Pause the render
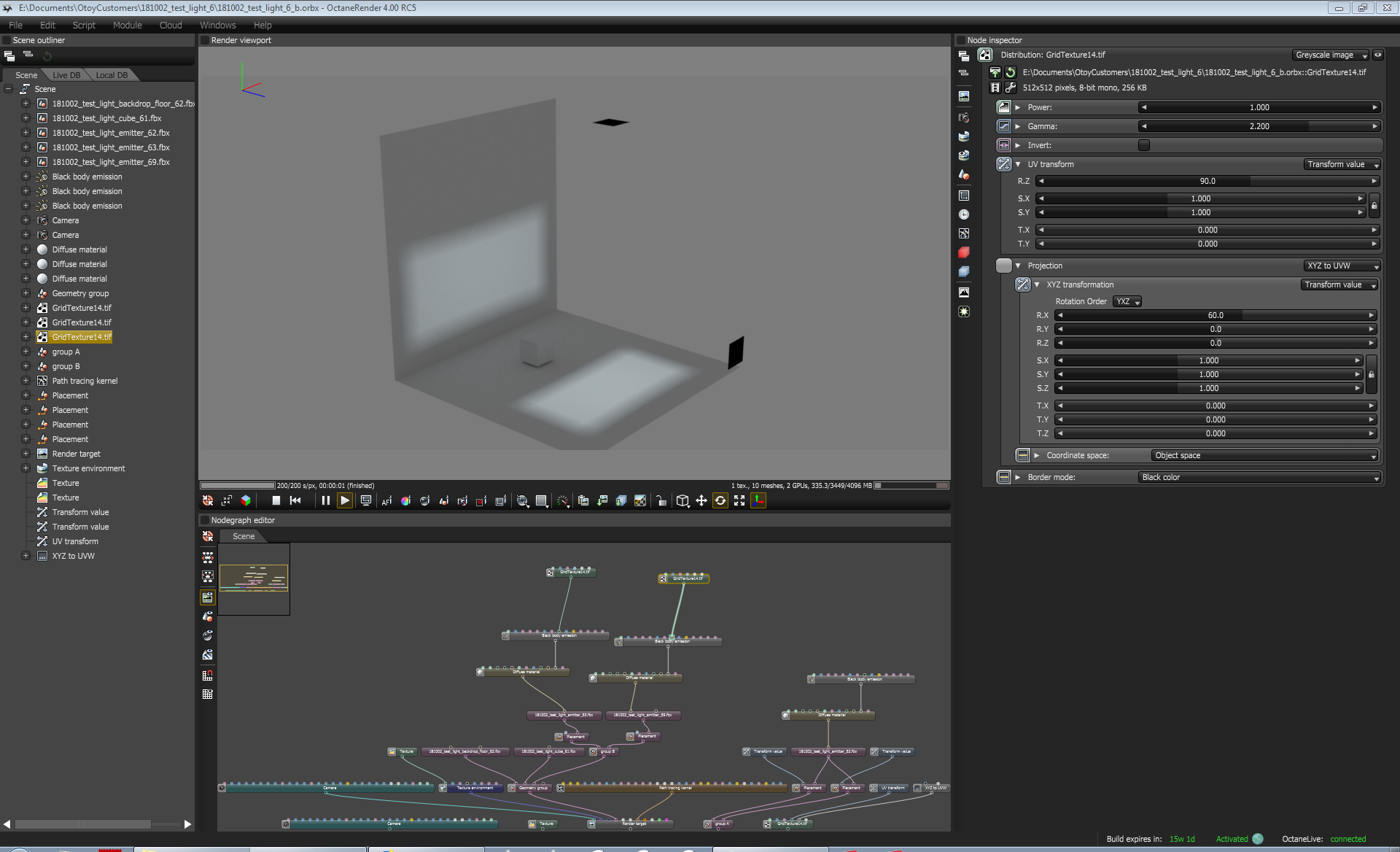Viewport: 1400px width, 852px height. 325,500
